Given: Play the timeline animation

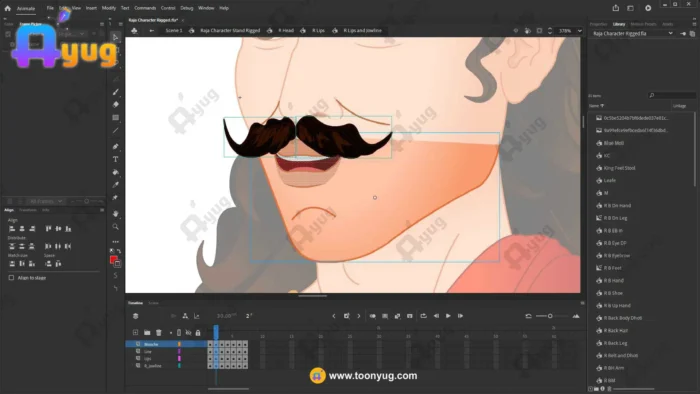Looking at the screenshot, I should pos(448,316).
